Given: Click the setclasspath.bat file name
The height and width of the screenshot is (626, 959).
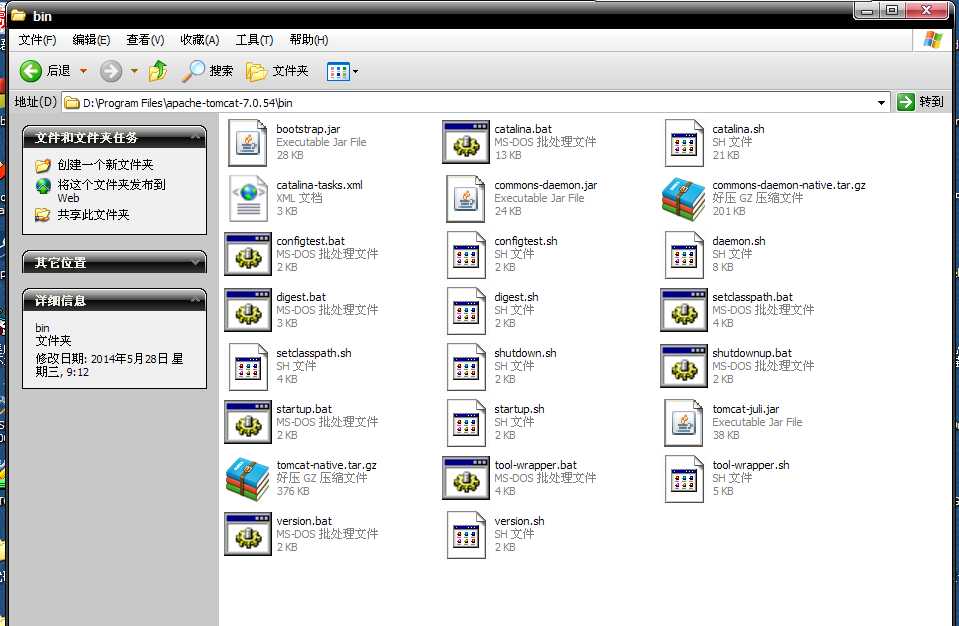Looking at the screenshot, I should [752, 297].
